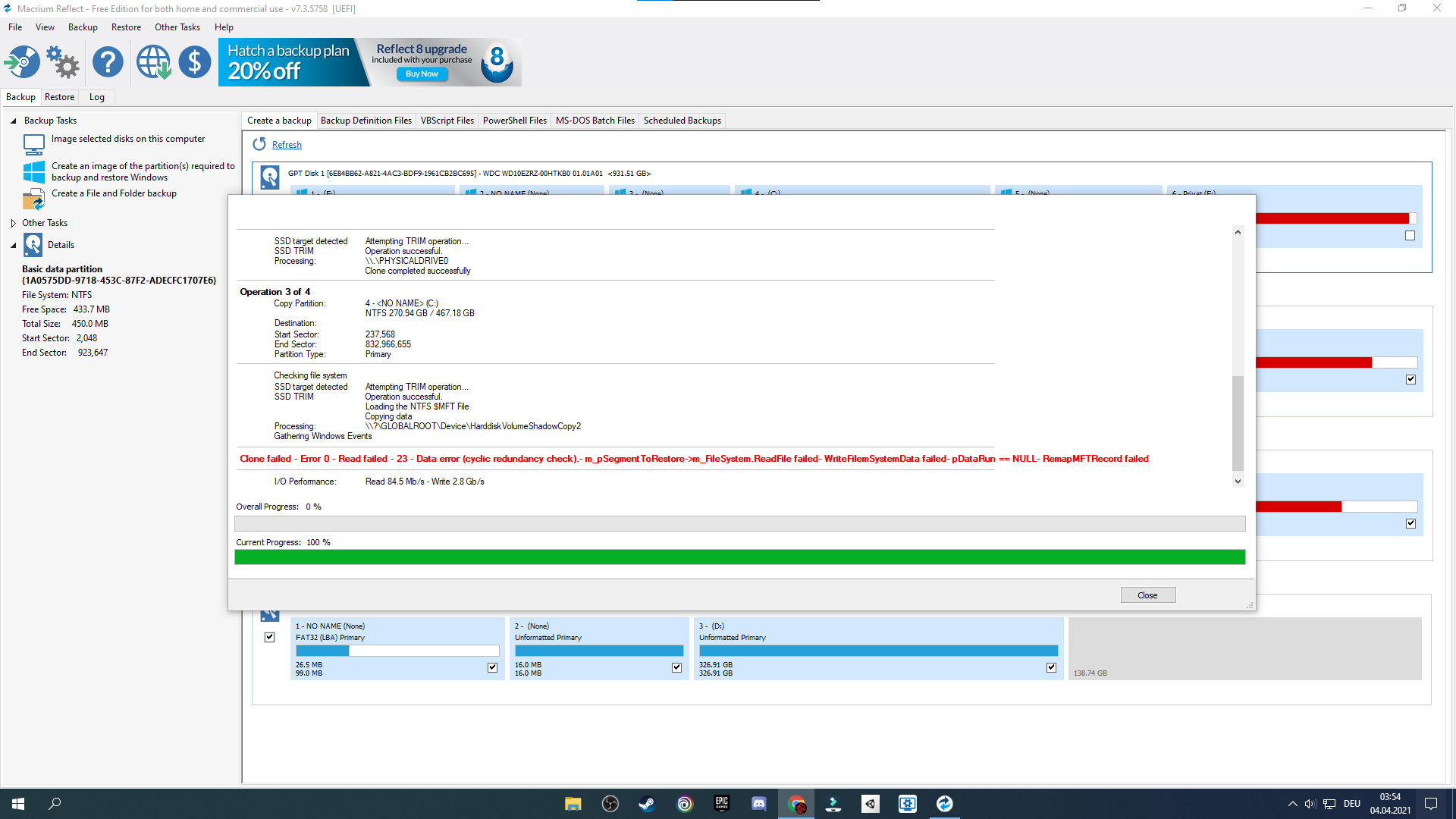Toggle checkbox for partition '1 - NO NAME FAT32'
Screen dimensions: 1456x819
coord(491,667)
